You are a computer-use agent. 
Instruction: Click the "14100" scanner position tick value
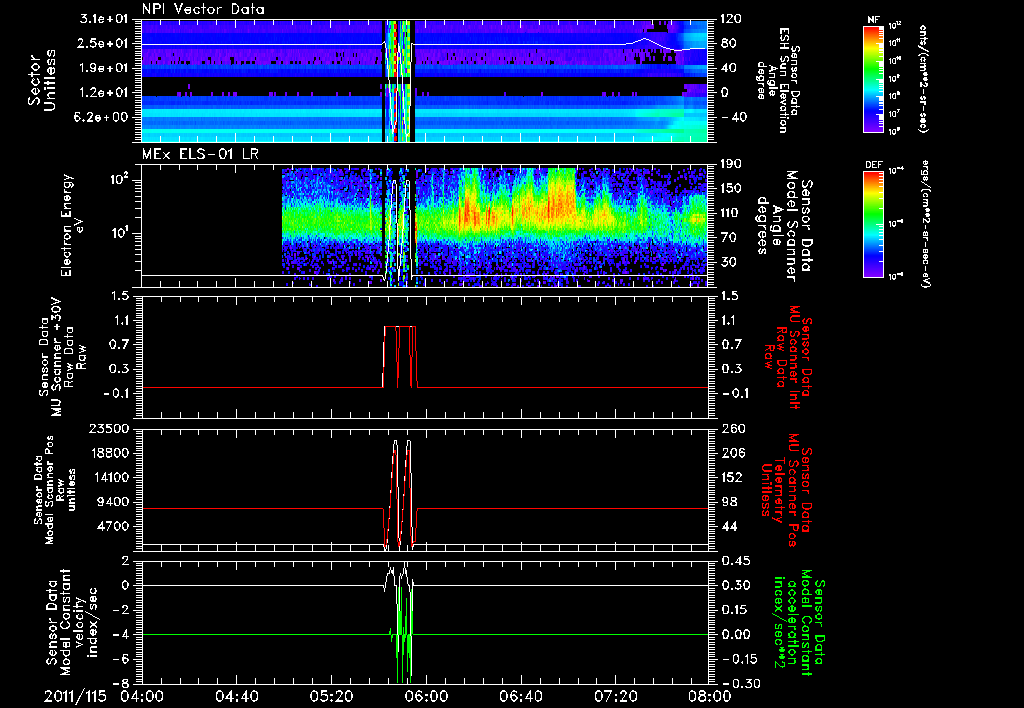click(x=110, y=477)
